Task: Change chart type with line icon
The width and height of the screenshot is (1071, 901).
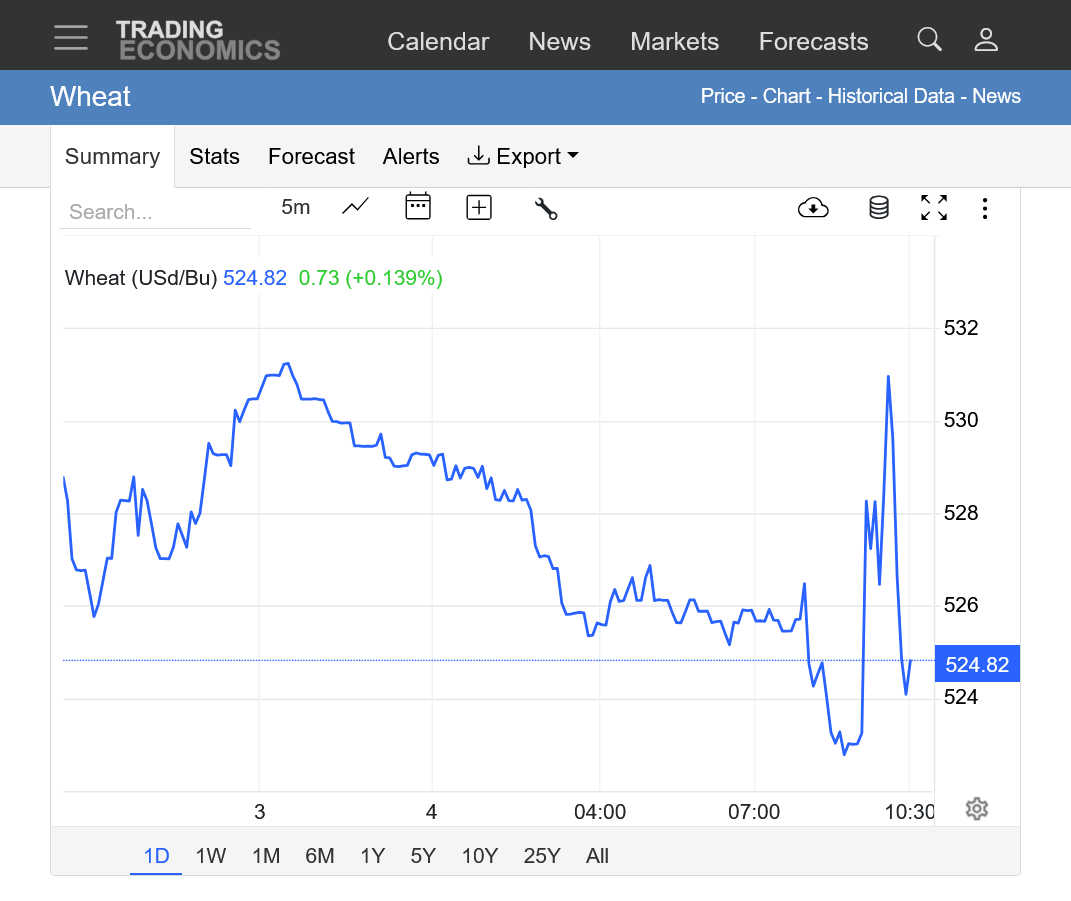Action: [355, 207]
